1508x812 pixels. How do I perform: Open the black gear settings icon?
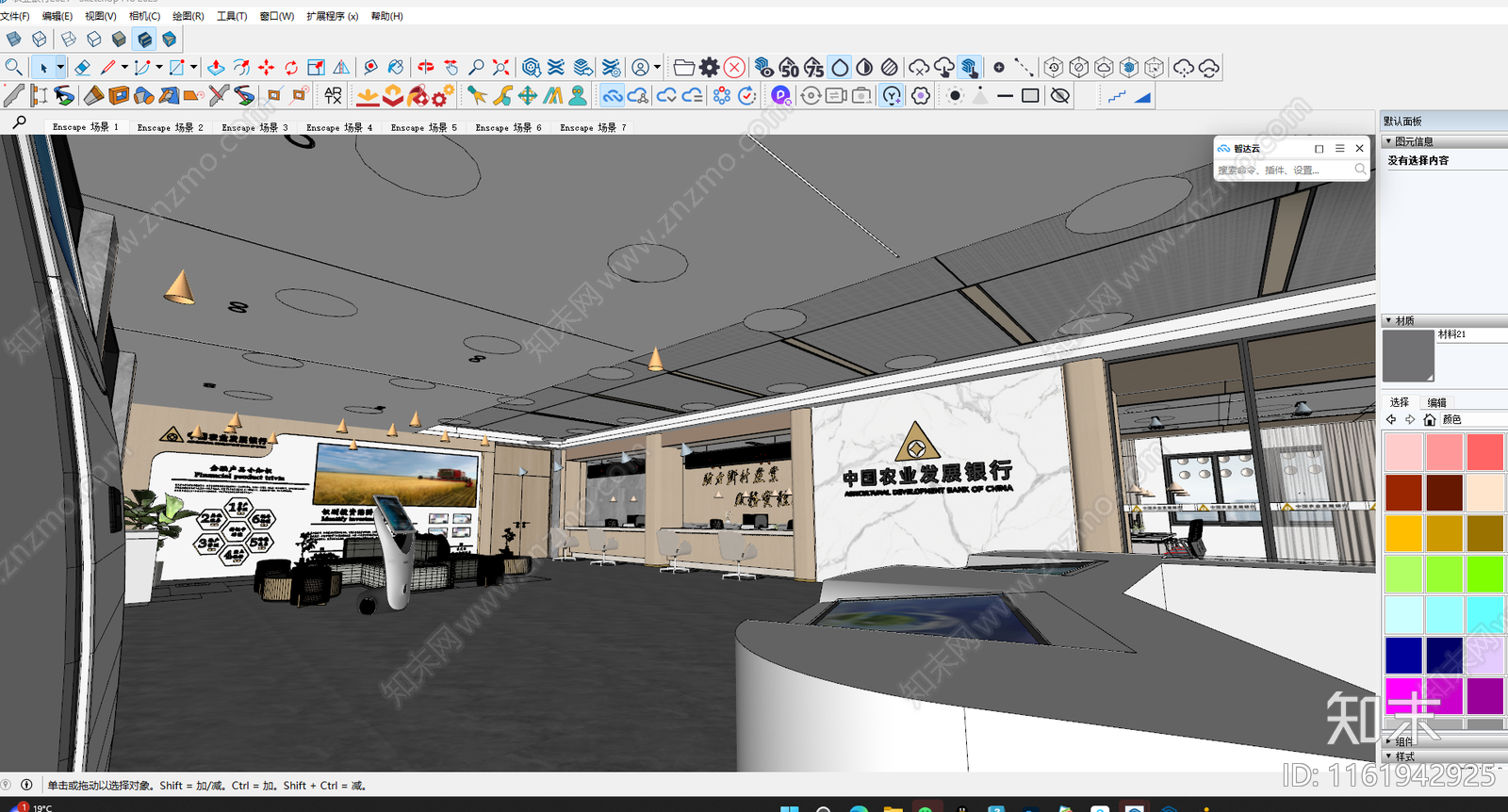(709, 68)
